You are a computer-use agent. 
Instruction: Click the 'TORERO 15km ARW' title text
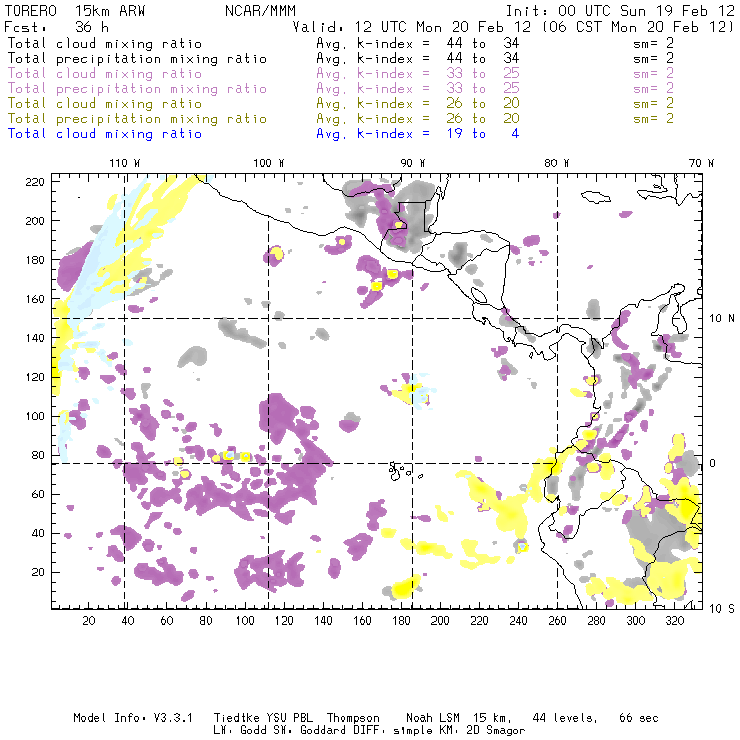[x=75, y=10]
